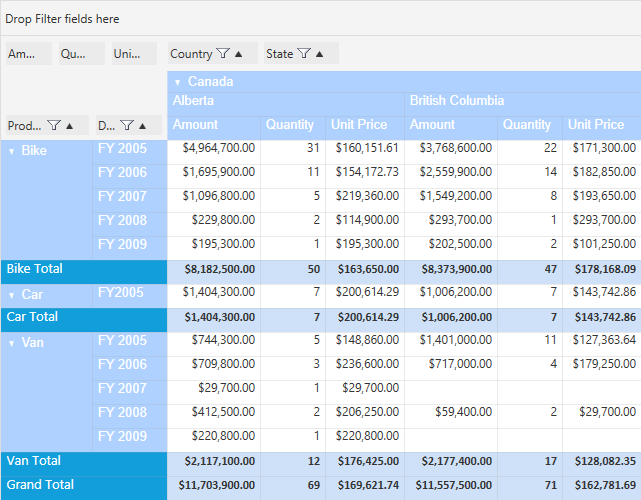The height and width of the screenshot is (500, 641).
Task: Click the State column field button
Action: [301, 54]
